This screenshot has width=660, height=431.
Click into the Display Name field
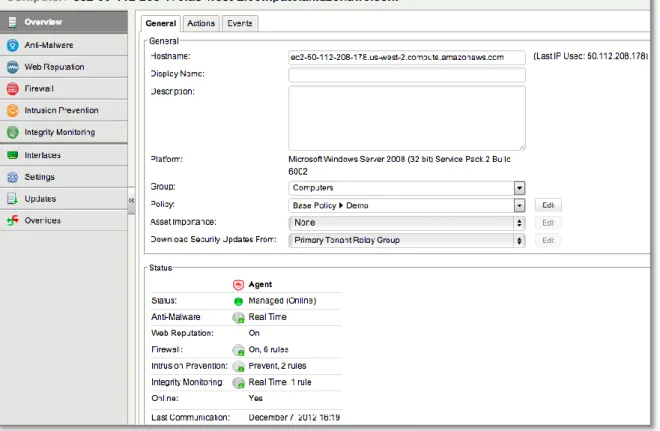click(407, 75)
